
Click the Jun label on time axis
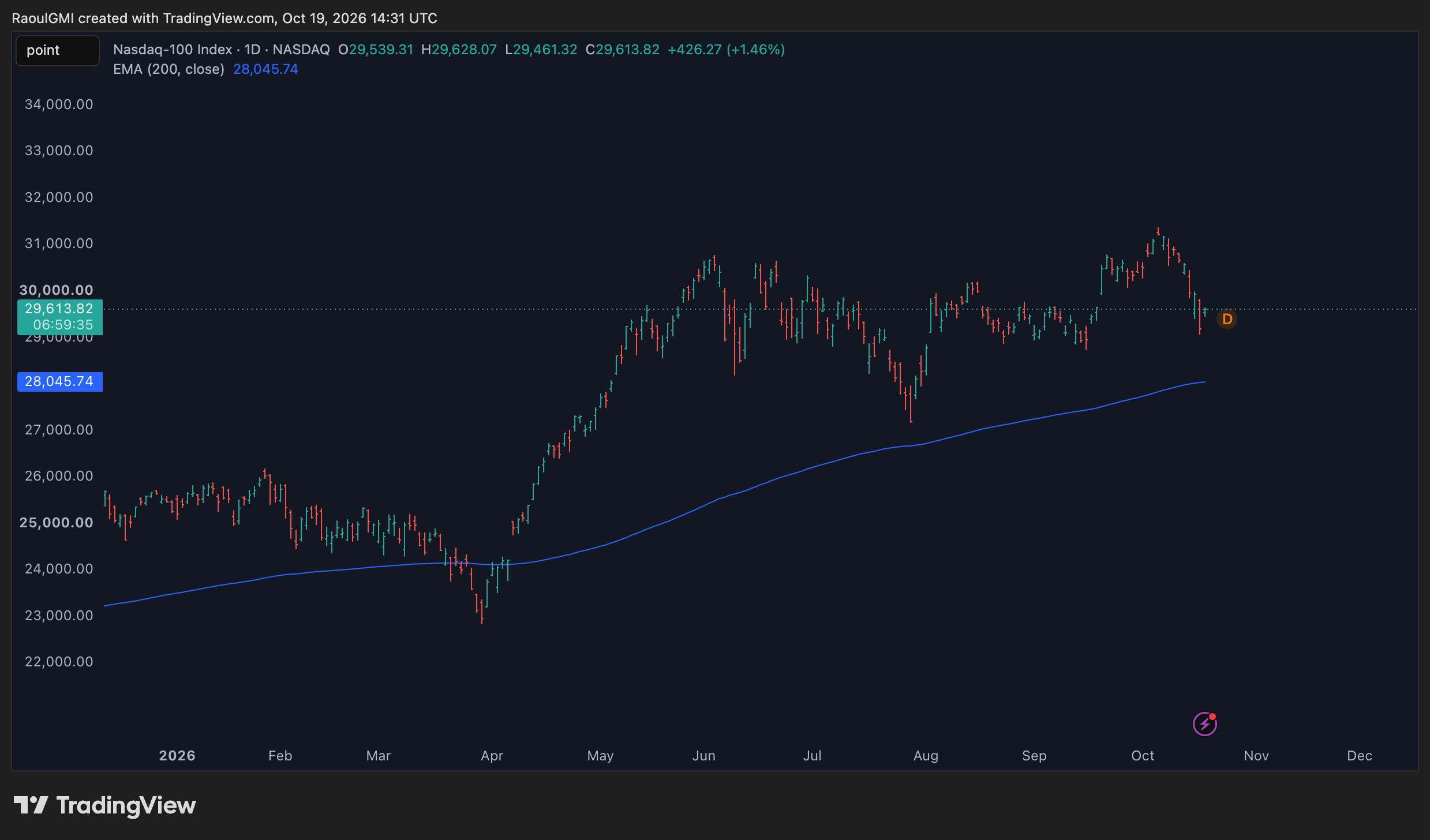704,756
